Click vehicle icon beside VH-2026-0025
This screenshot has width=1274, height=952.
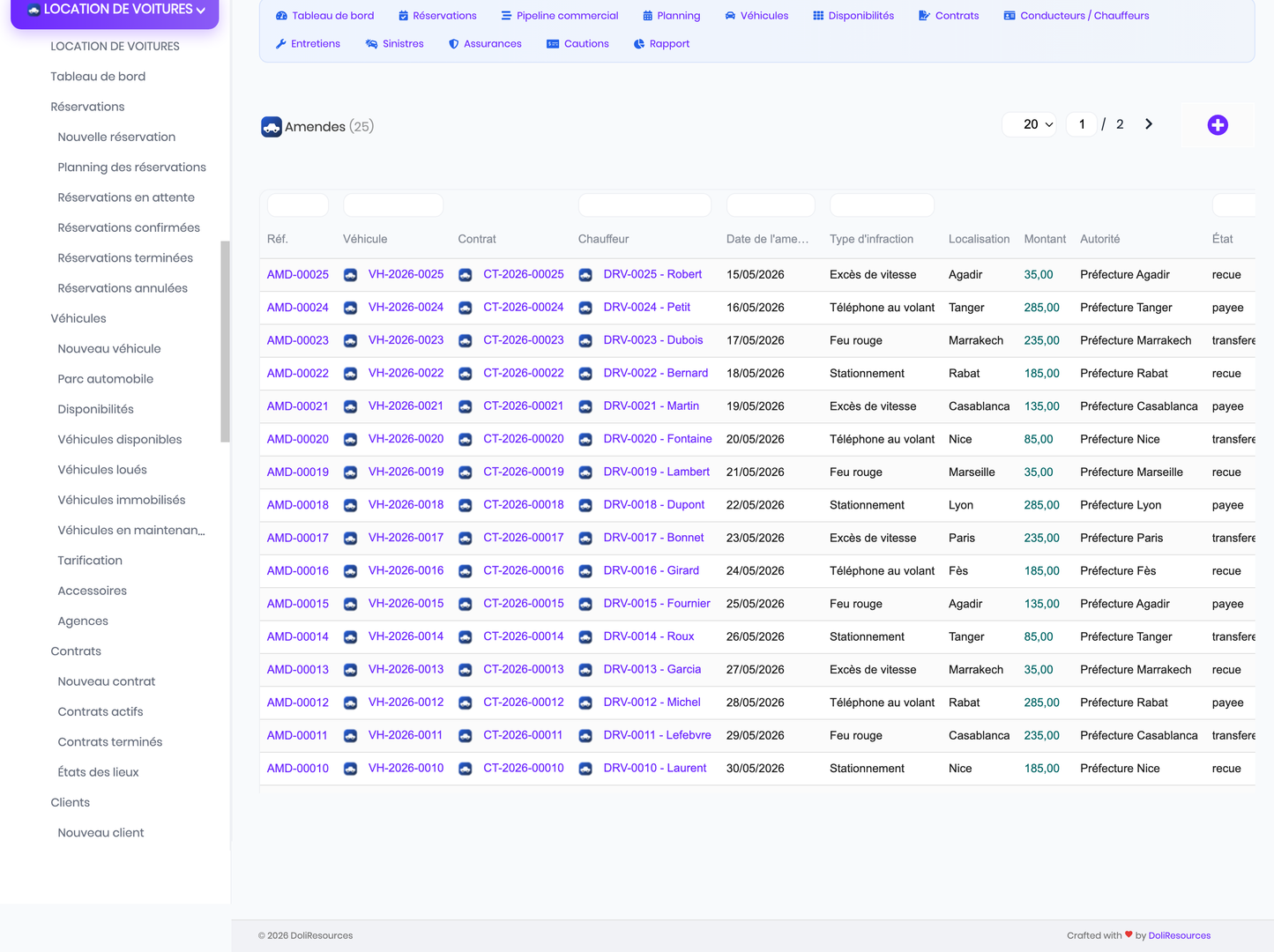pyautogui.click(x=350, y=275)
